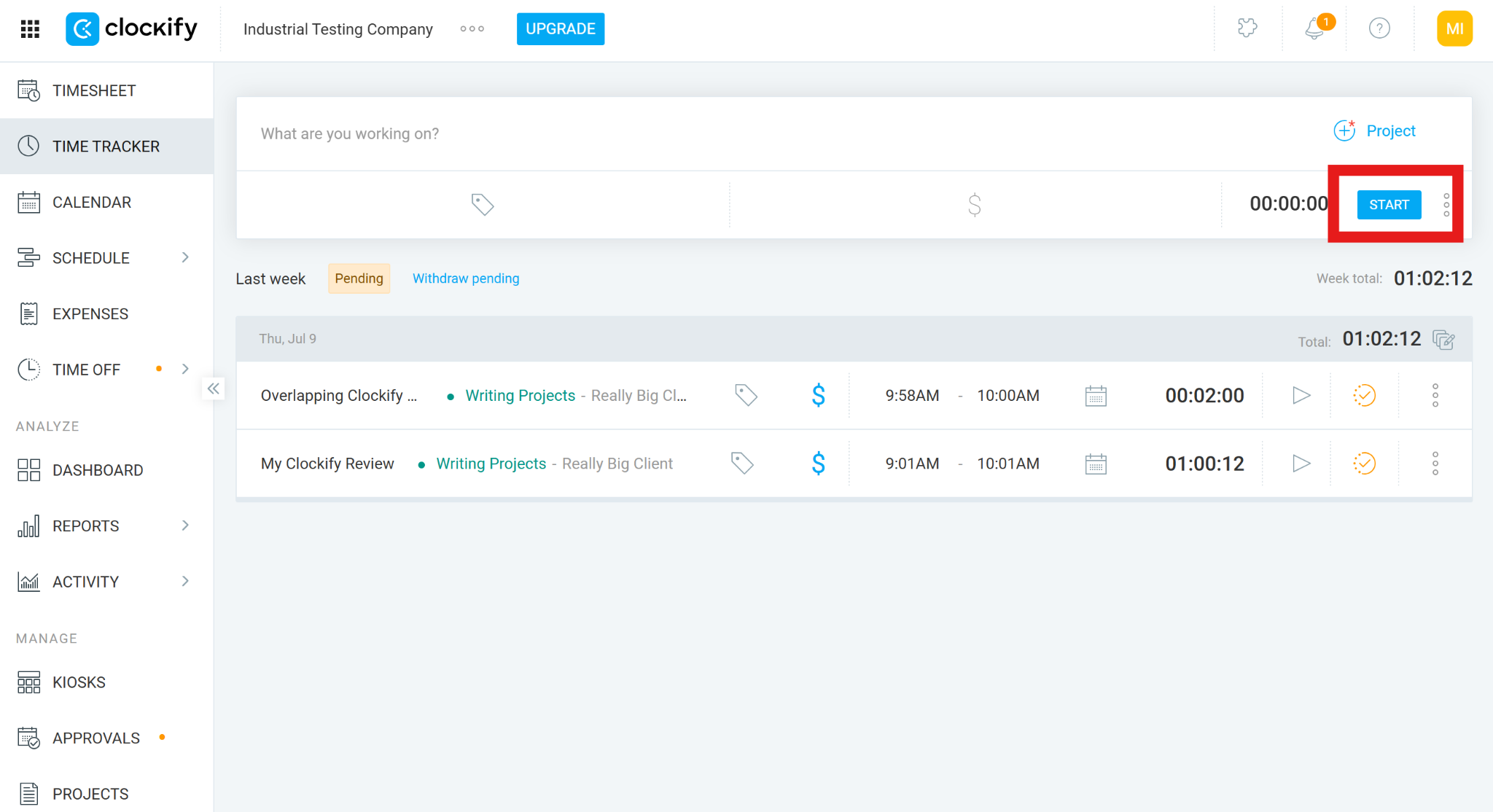Open the integrations puzzle-piece icon
The height and width of the screenshot is (812, 1493).
pos(1247,28)
